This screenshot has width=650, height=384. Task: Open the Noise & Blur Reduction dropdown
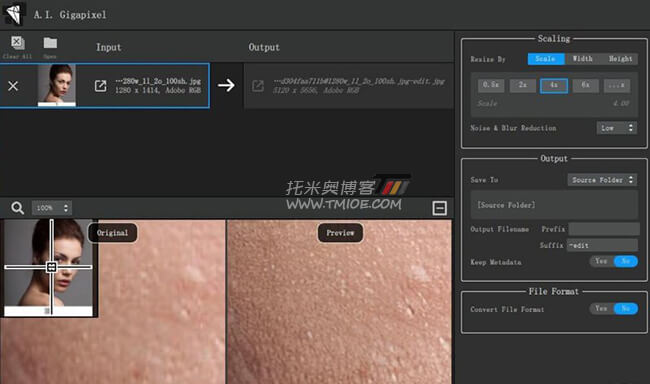(x=616, y=128)
